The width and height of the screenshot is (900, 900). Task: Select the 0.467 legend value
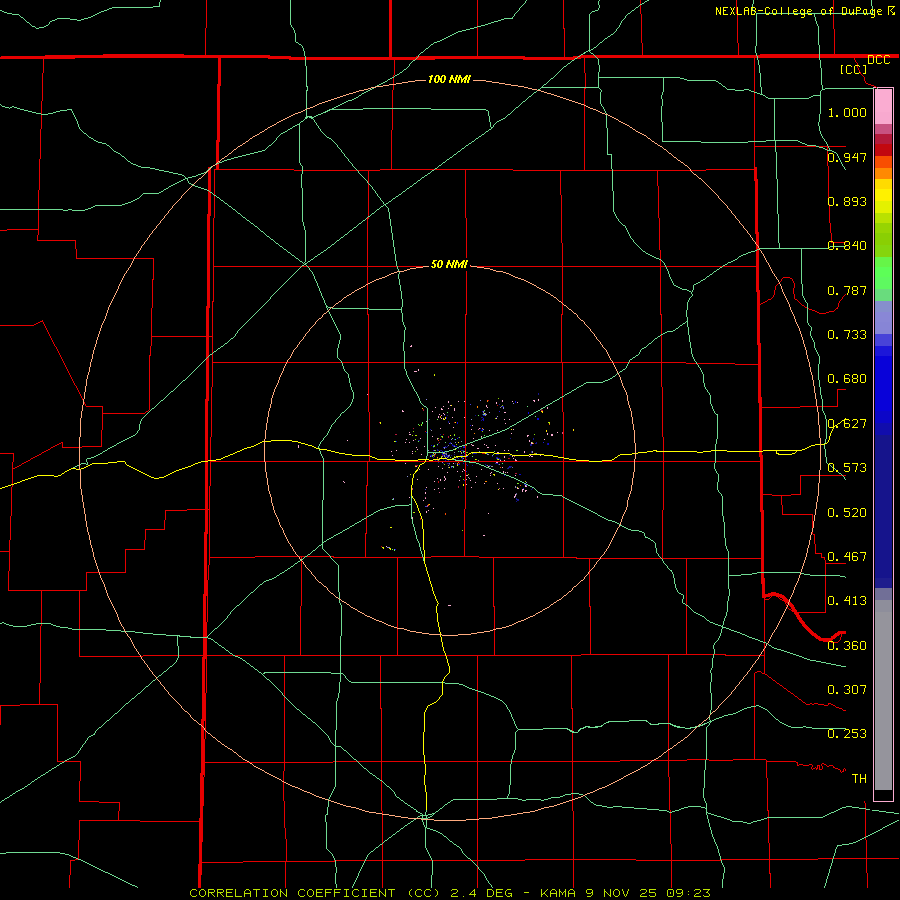pos(847,557)
